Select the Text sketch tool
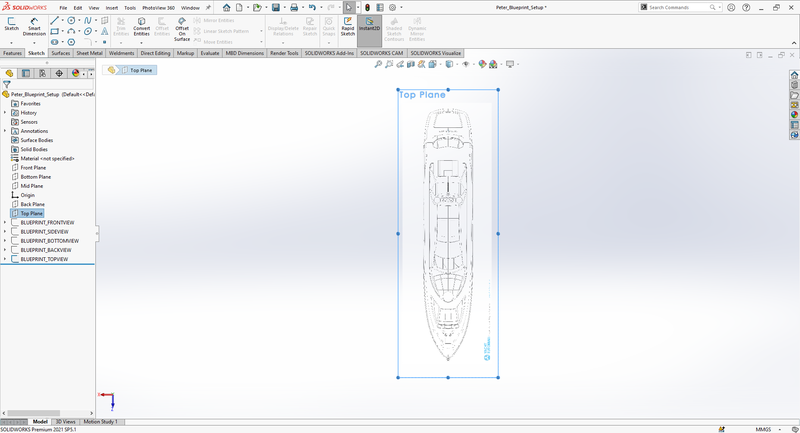The height and width of the screenshot is (433, 800). (105, 31)
